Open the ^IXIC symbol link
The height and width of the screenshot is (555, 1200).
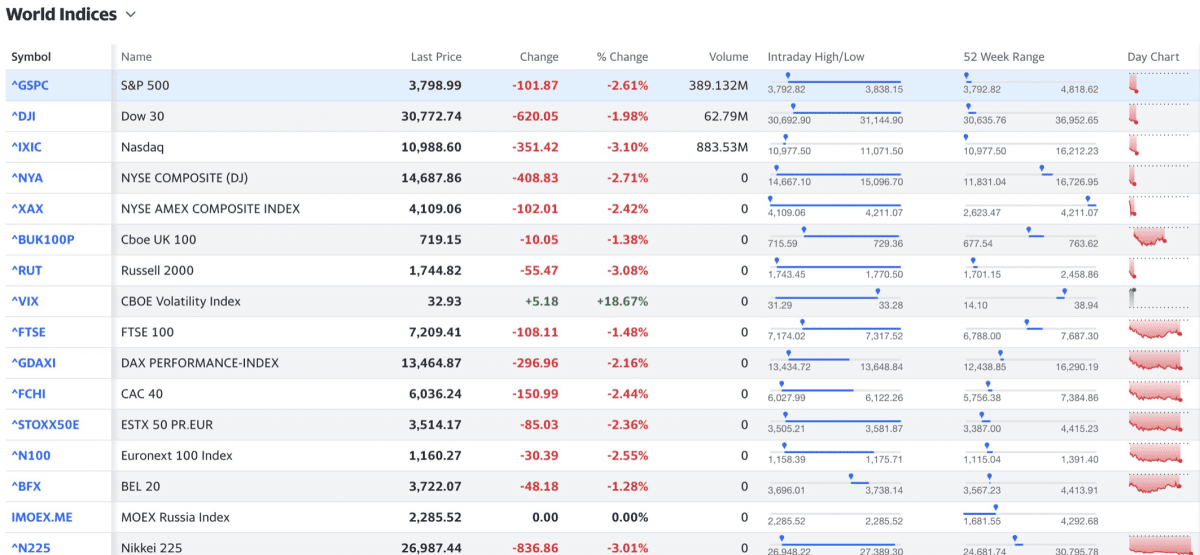coord(26,148)
